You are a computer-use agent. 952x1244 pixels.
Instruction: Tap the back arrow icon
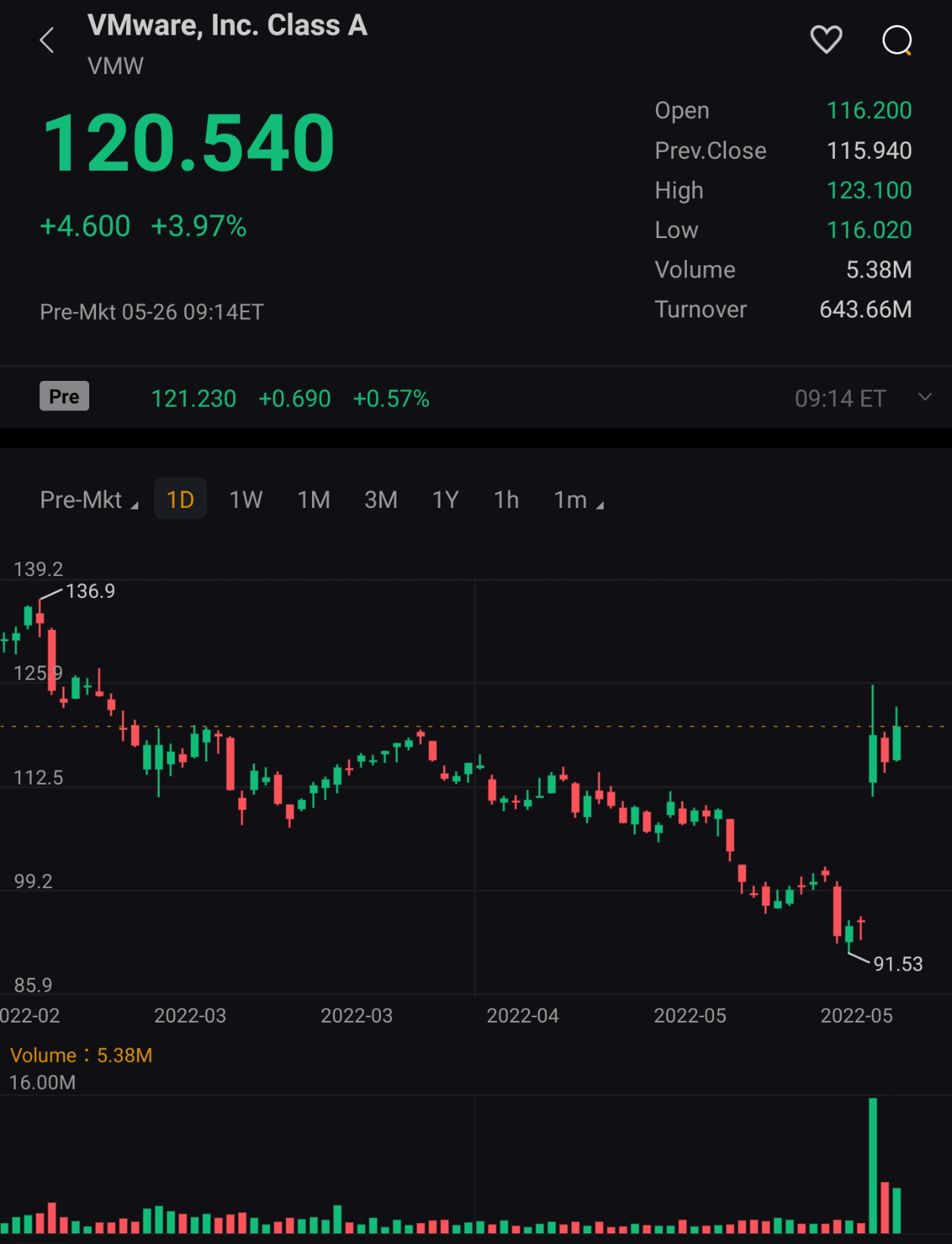[47, 40]
